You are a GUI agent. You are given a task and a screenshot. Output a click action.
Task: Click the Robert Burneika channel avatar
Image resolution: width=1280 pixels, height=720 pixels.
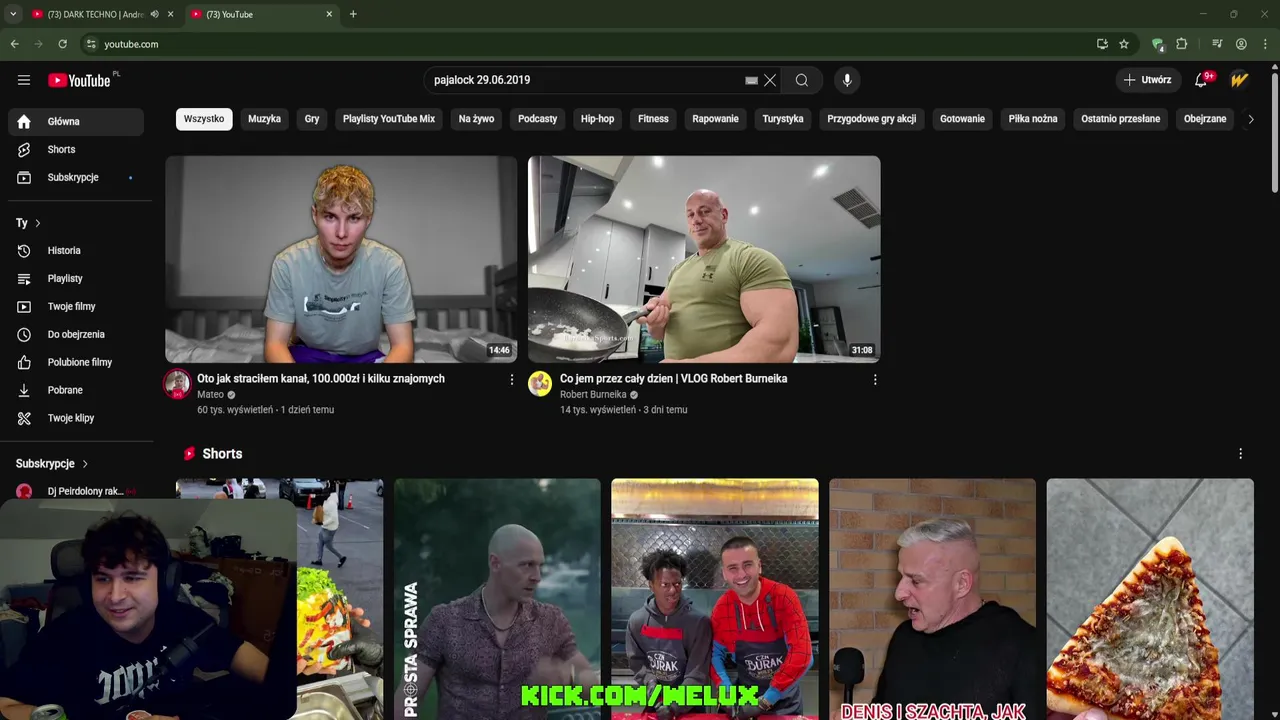coord(540,384)
